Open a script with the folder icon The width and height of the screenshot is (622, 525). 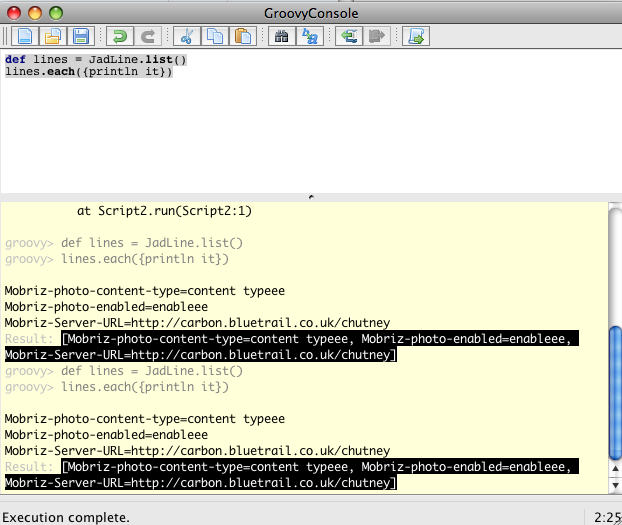53,37
